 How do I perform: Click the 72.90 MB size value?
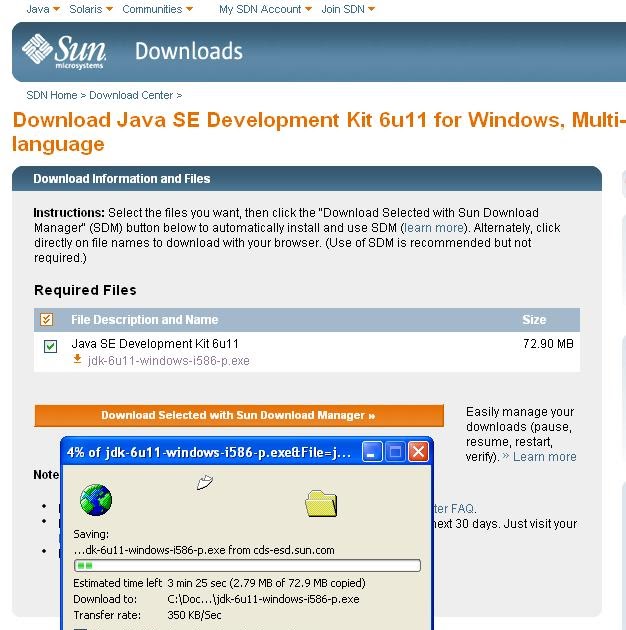coord(548,344)
